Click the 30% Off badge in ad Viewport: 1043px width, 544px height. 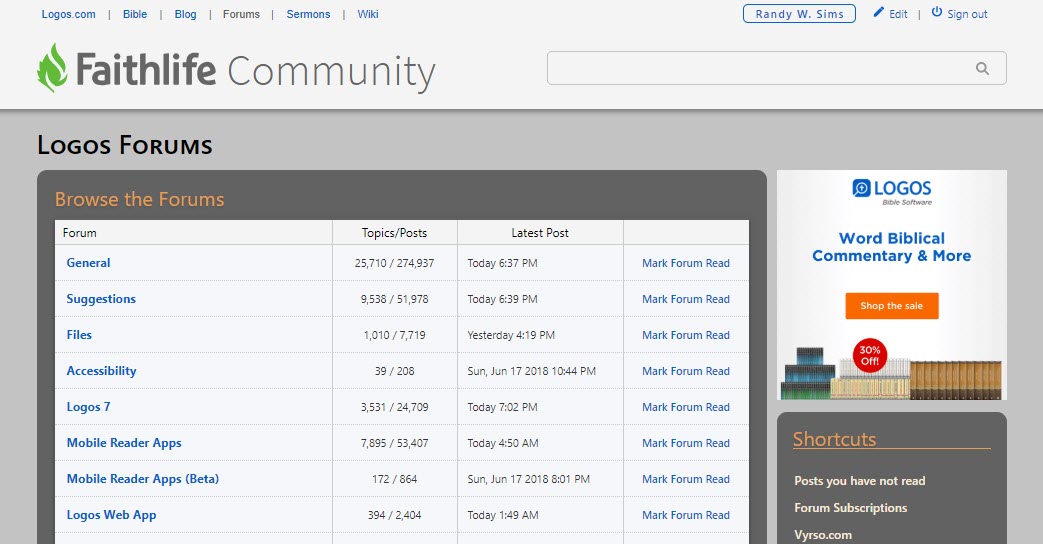[x=869, y=356]
